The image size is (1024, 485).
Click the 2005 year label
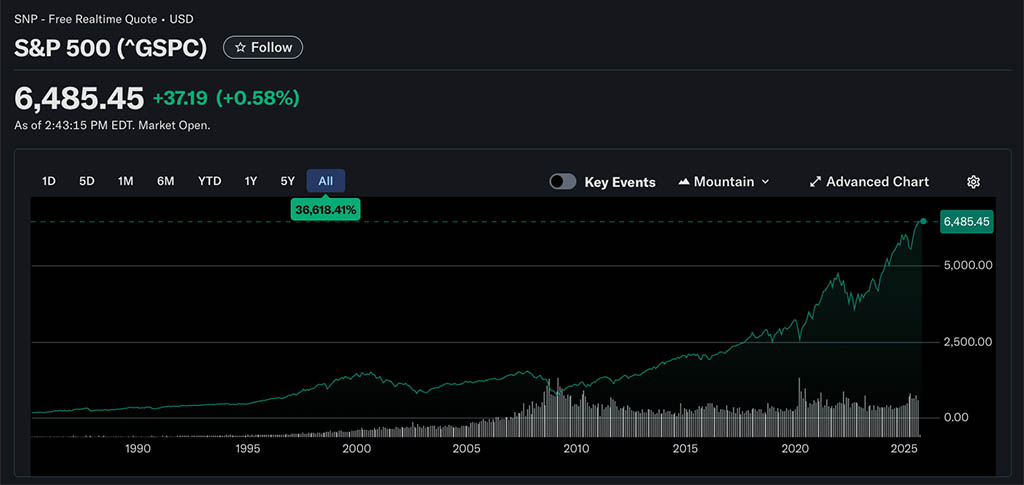[x=466, y=449]
